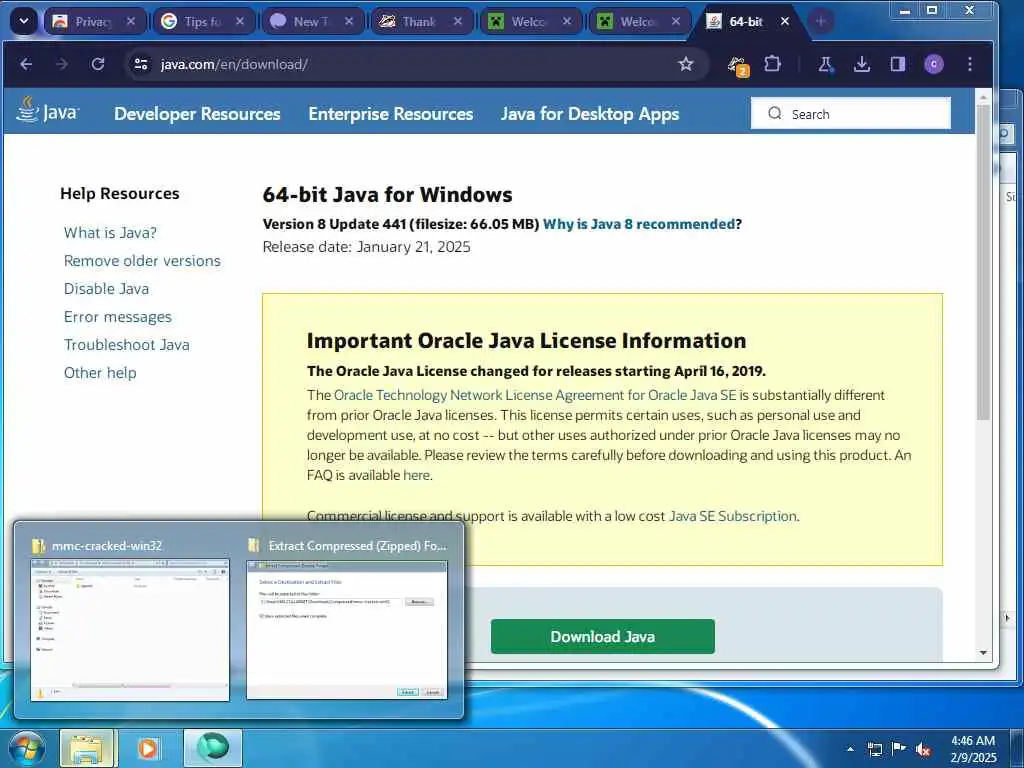
Task: Open the Action Center flag icon
Action: tap(899, 749)
